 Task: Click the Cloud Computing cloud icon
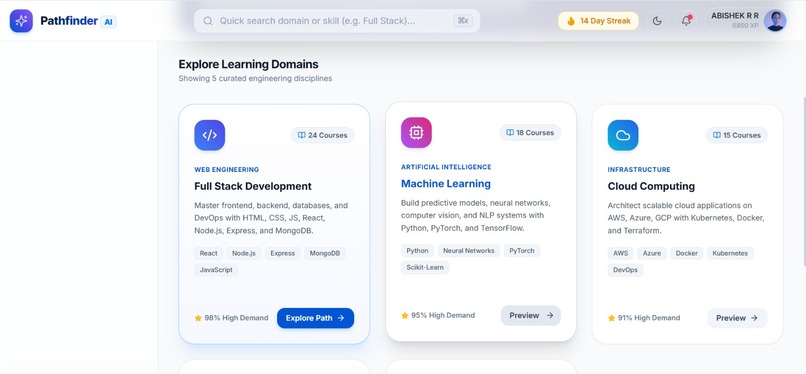point(623,135)
